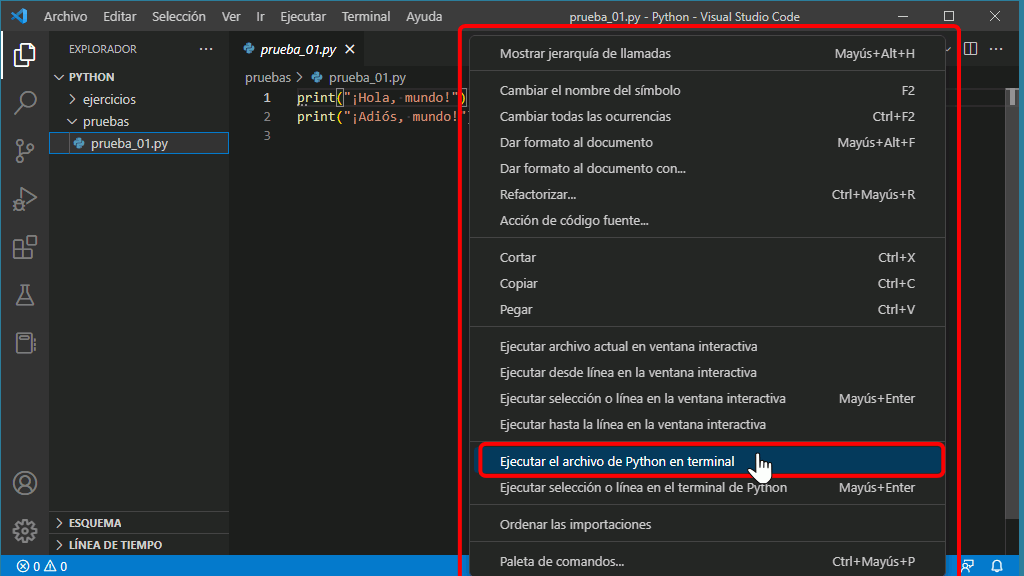Choose Dar formato al documento con...
Viewport: 1024px width, 576px height.
coord(707,168)
